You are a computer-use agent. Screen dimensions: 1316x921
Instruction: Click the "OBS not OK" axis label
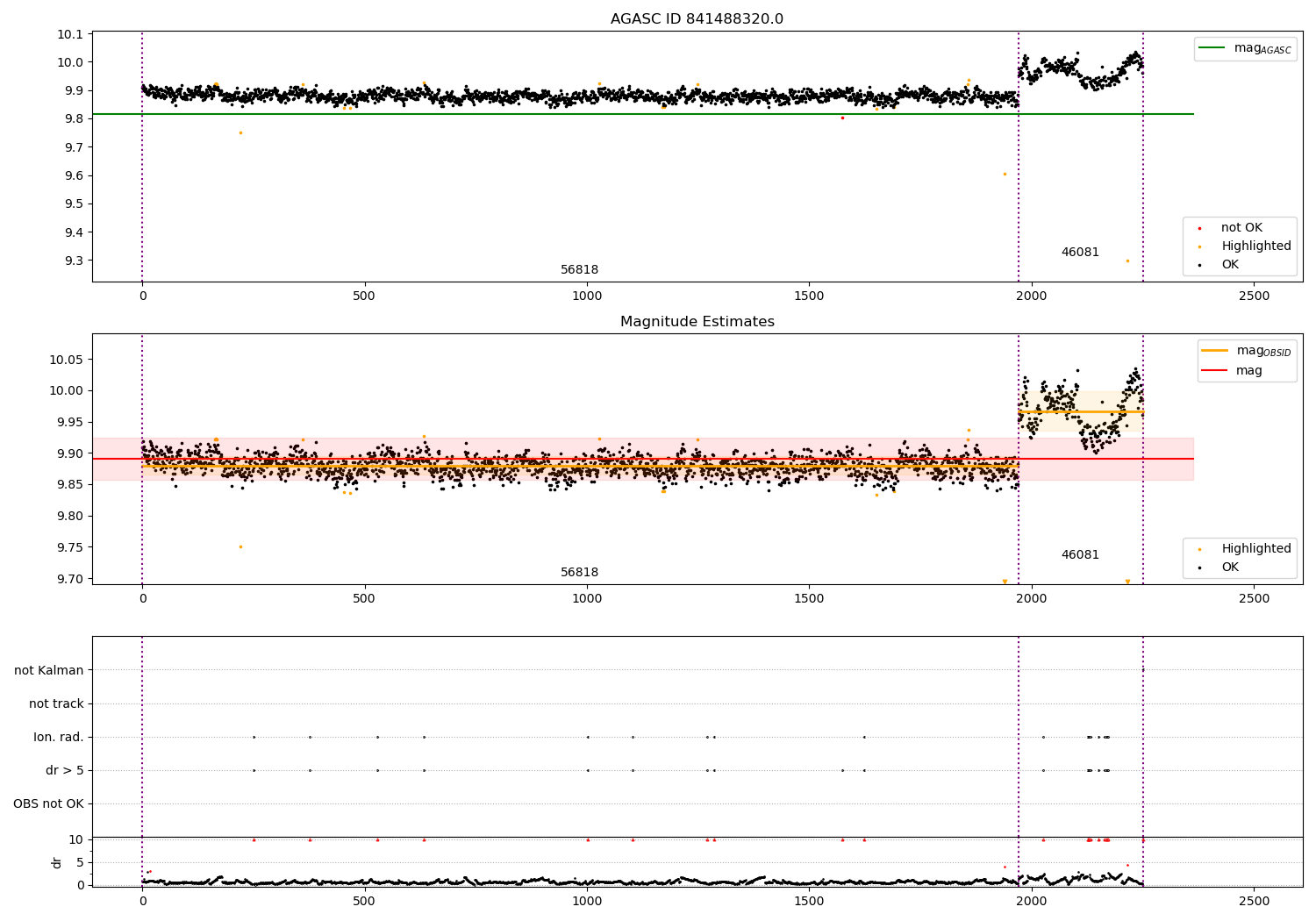tap(48, 803)
